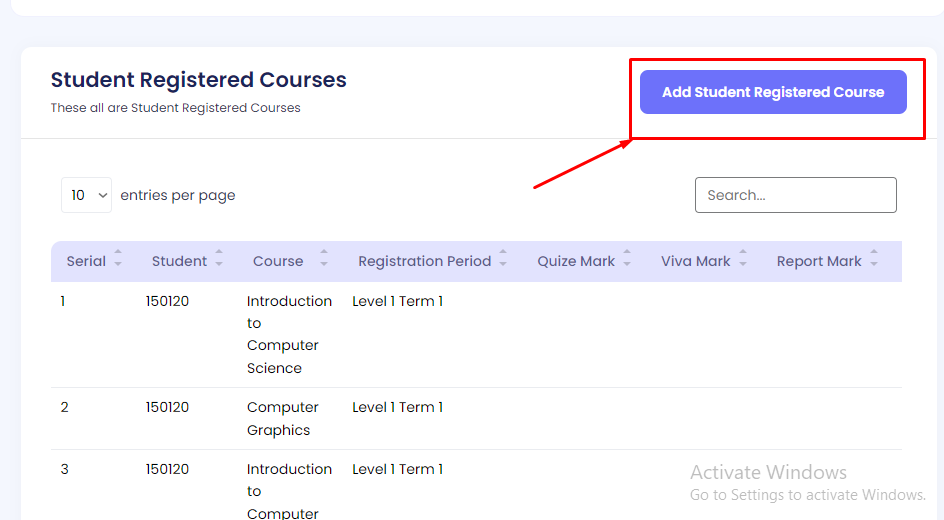944x520 pixels.
Task: Sort by Report Mark header text
Action: [x=818, y=261]
